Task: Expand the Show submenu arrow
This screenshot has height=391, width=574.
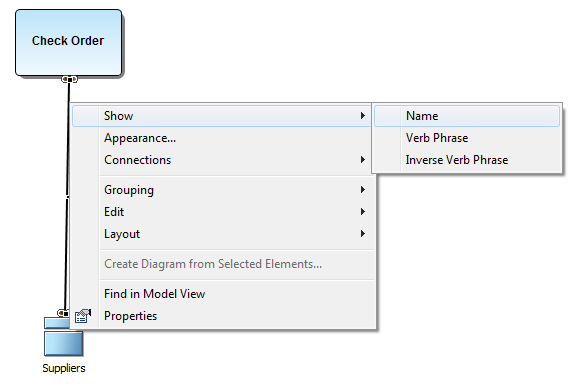Action: [363, 116]
